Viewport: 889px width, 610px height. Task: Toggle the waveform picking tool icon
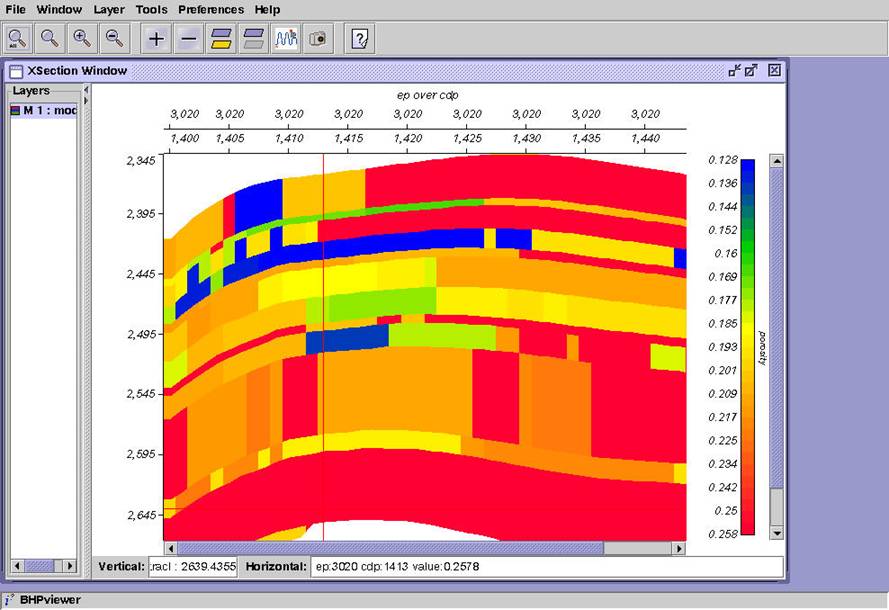(286, 39)
